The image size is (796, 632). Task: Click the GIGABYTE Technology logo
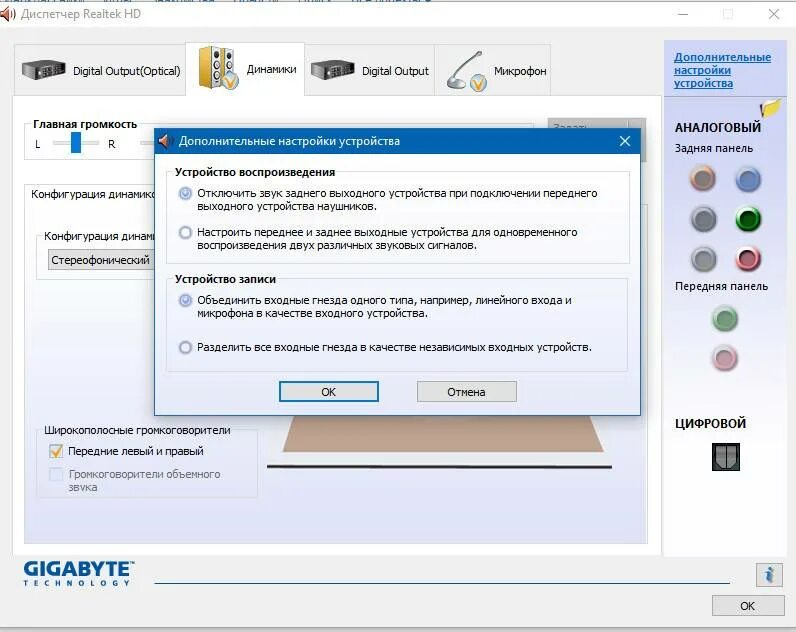click(x=79, y=574)
